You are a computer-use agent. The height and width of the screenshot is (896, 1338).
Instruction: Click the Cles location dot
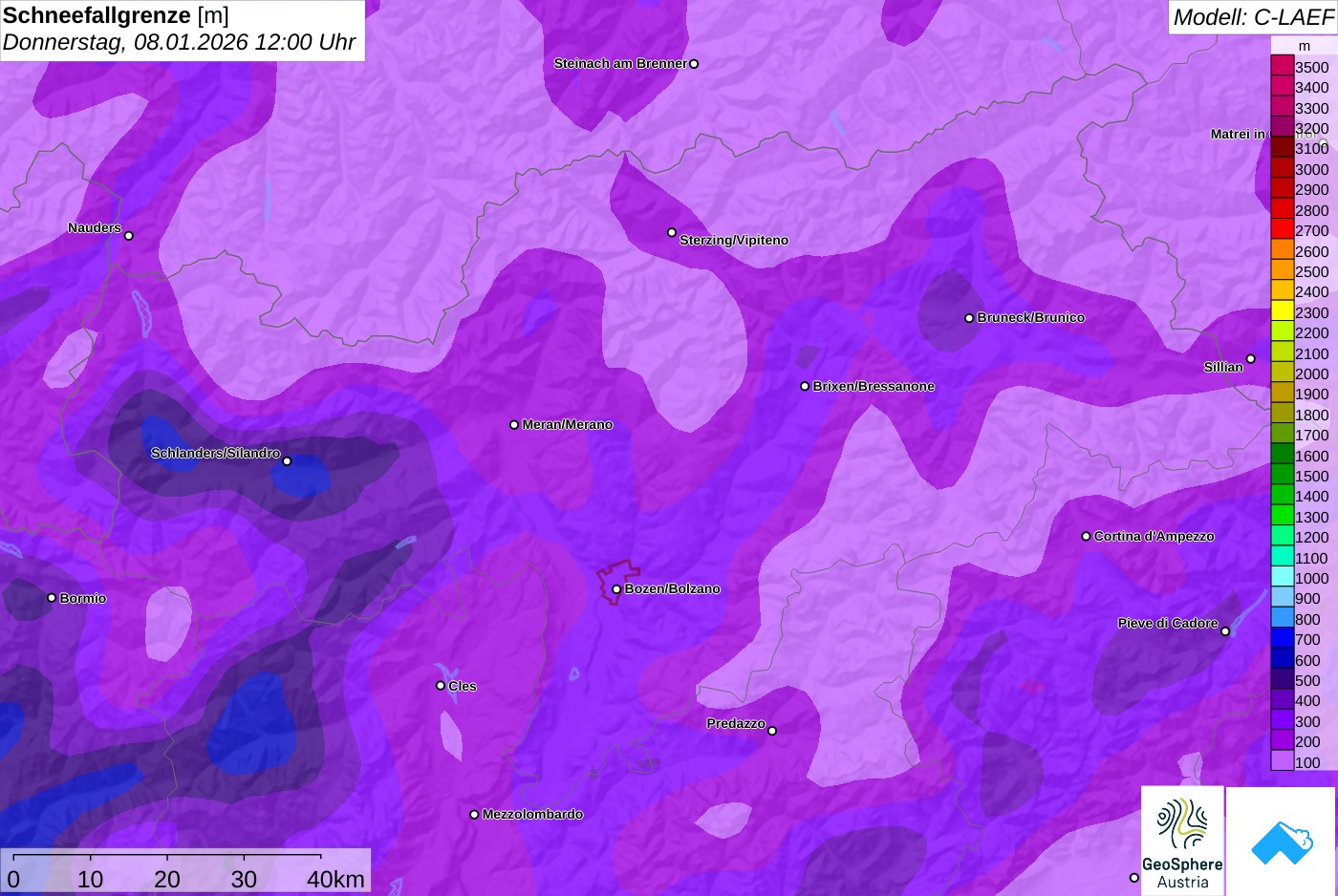tap(441, 686)
